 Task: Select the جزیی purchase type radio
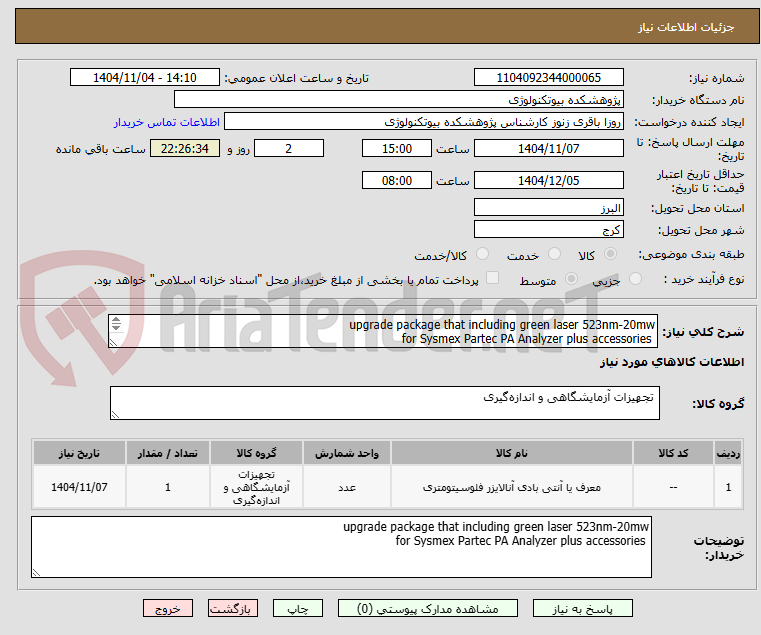(635, 279)
